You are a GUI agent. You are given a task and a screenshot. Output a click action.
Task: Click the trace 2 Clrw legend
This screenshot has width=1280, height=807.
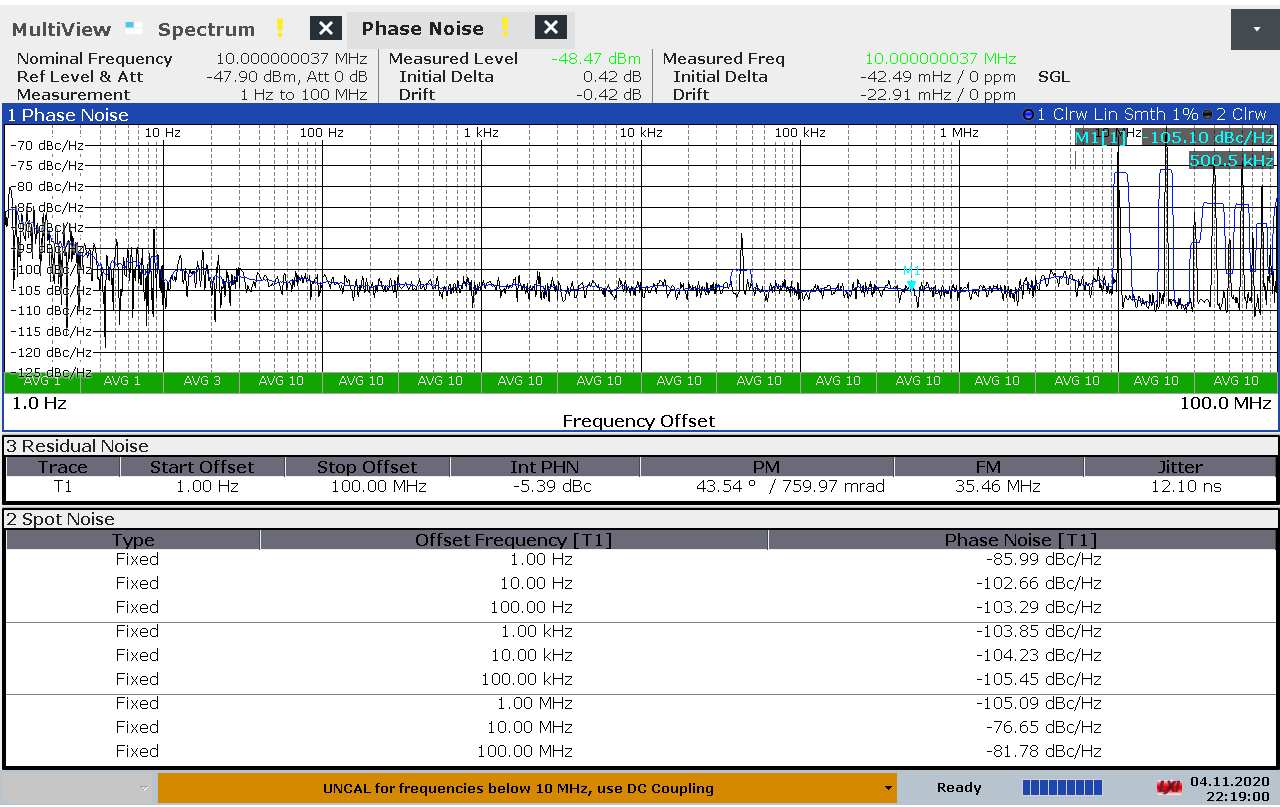pyautogui.click(x=1234, y=115)
